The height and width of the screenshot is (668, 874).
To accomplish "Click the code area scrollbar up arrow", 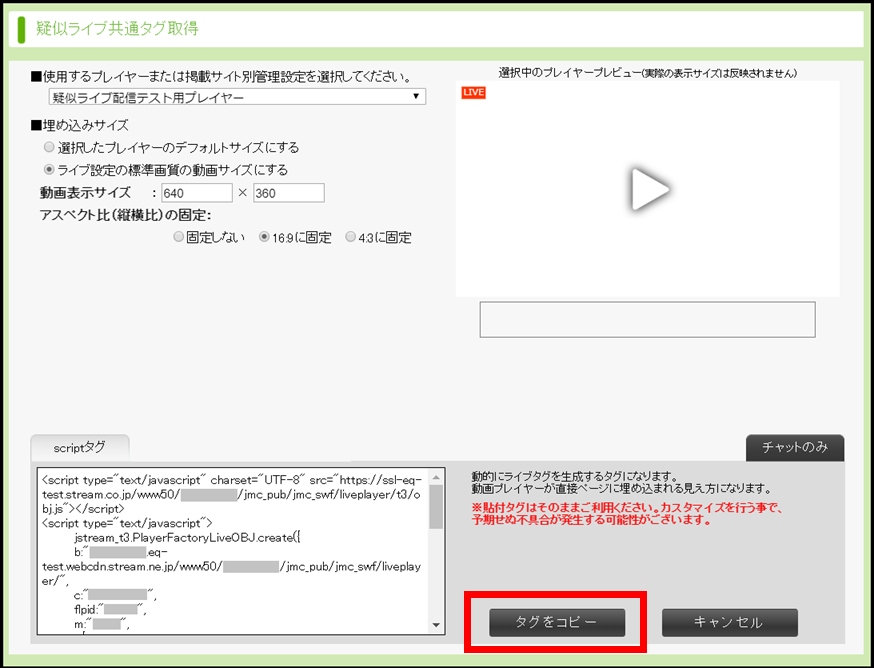I will pos(436,477).
